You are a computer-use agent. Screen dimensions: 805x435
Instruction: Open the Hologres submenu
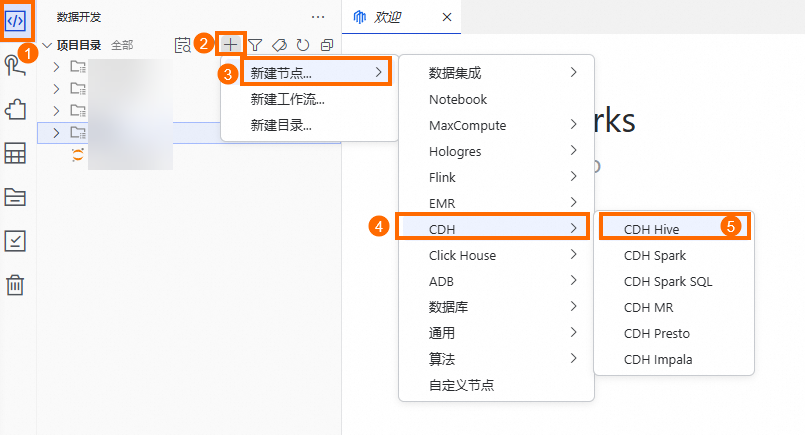(496, 152)
